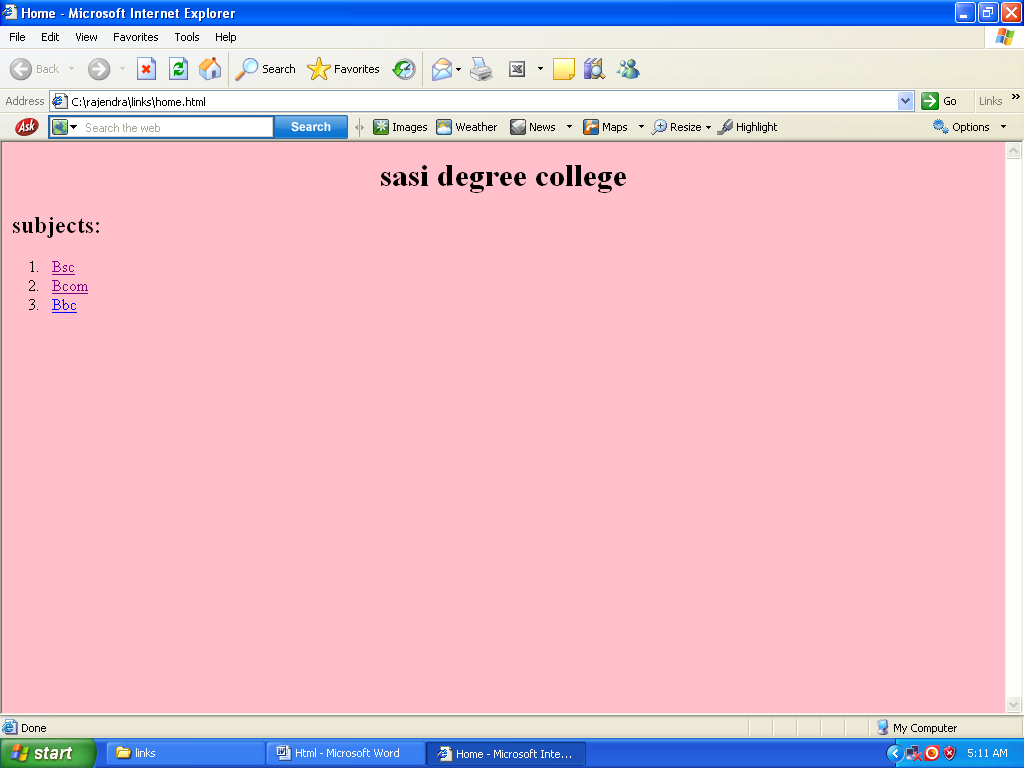Open the address bar dropdown
The height and width of the screenshot is (768, 1024).
coord(906,100)
